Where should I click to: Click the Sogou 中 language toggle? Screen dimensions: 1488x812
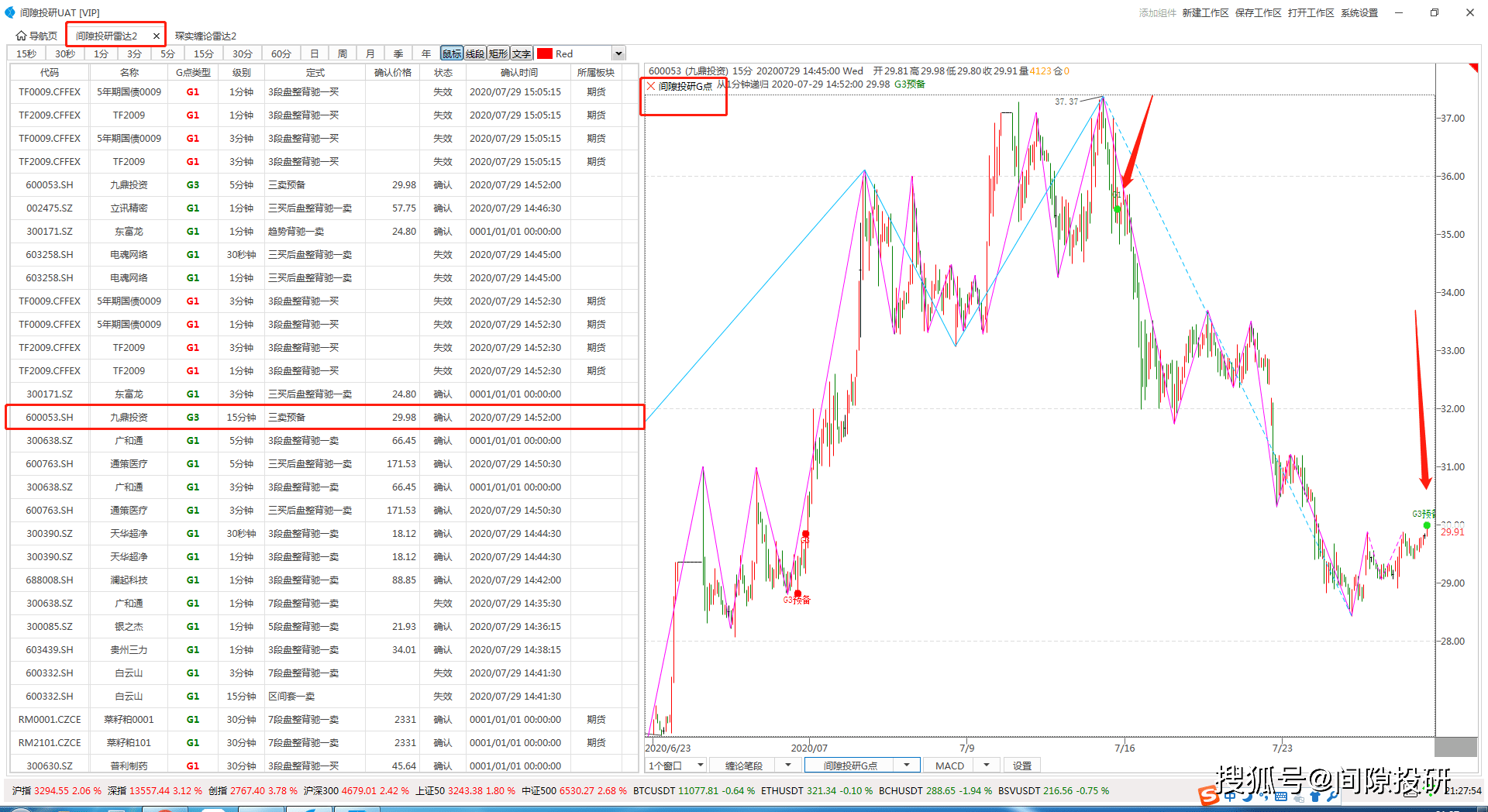click(x=1231, y=796)
